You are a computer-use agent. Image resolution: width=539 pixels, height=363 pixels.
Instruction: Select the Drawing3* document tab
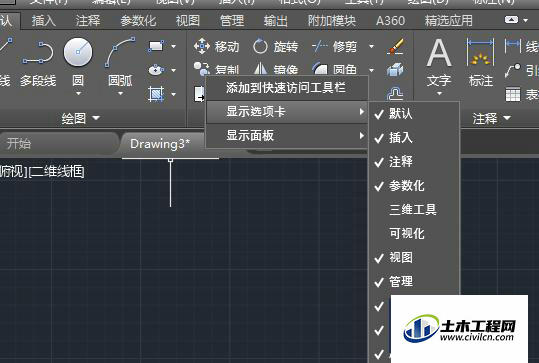[x=160, y=144]
